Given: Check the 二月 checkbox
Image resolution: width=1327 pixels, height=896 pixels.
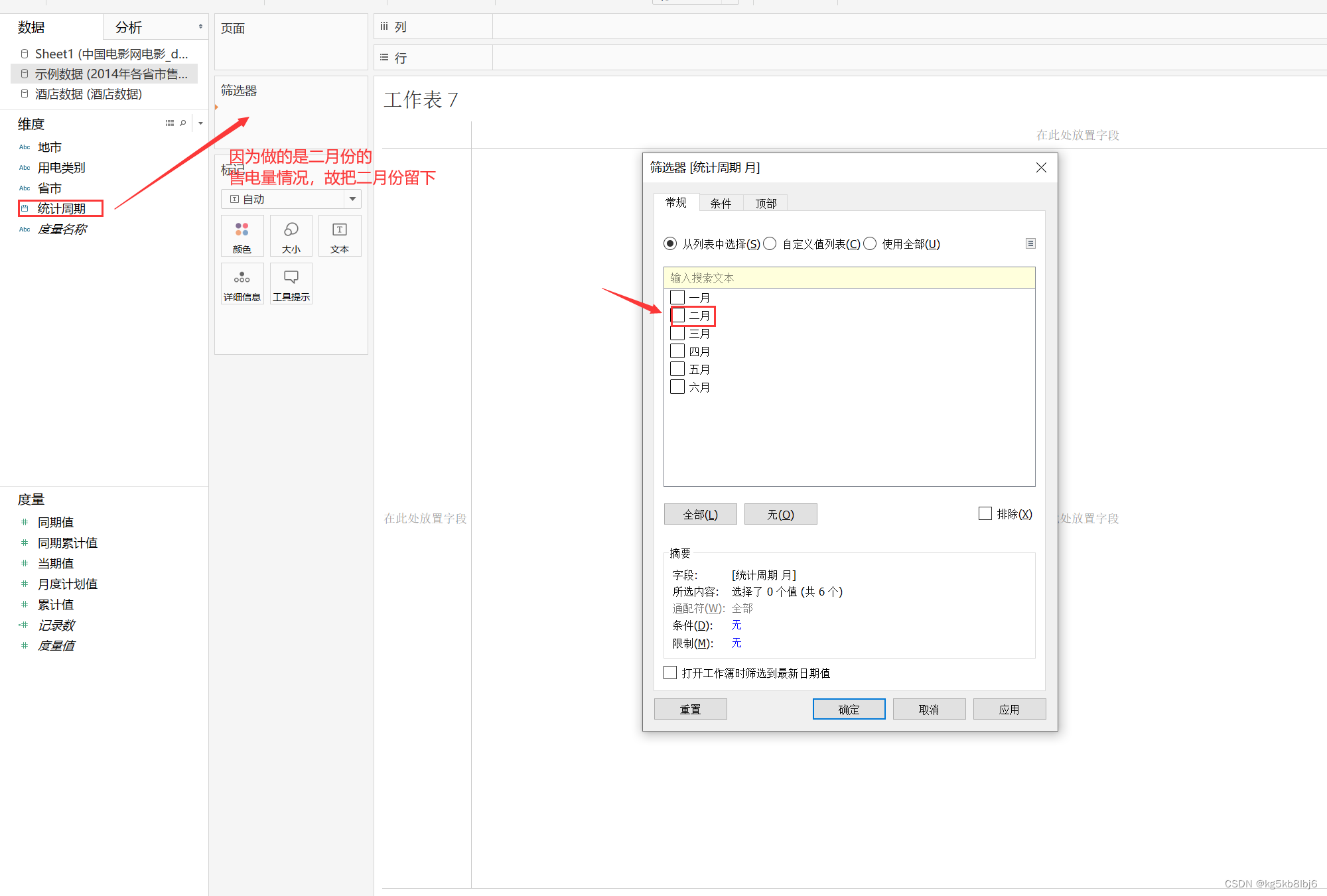Looking at the screenshot, I should (677, 315).
